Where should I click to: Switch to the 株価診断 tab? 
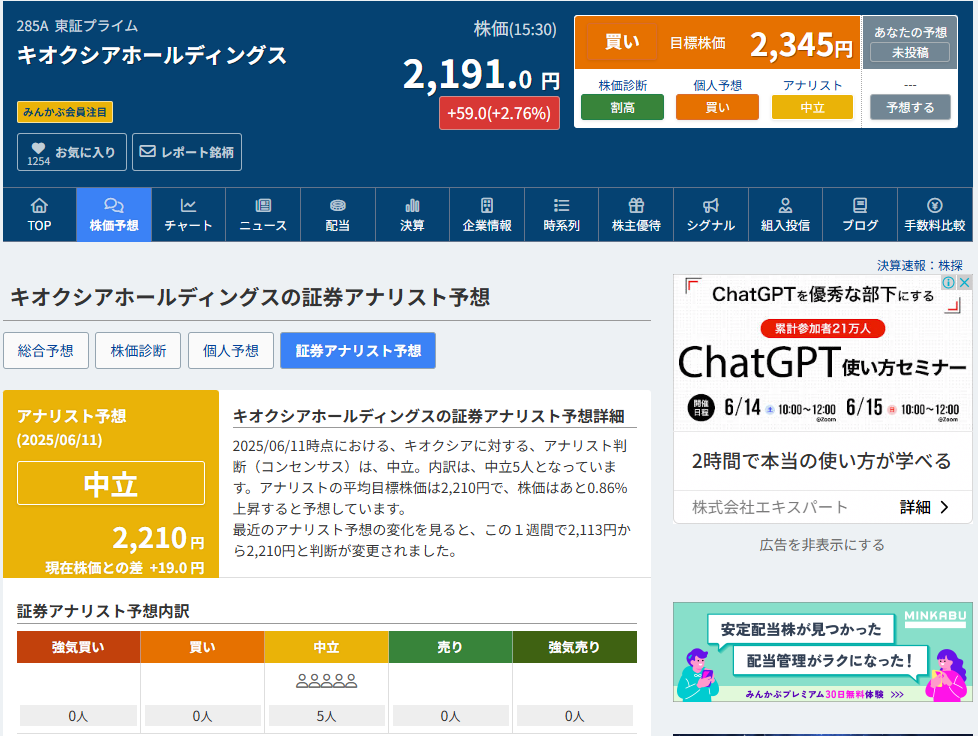pyautogui.click(x=138, y=351)
